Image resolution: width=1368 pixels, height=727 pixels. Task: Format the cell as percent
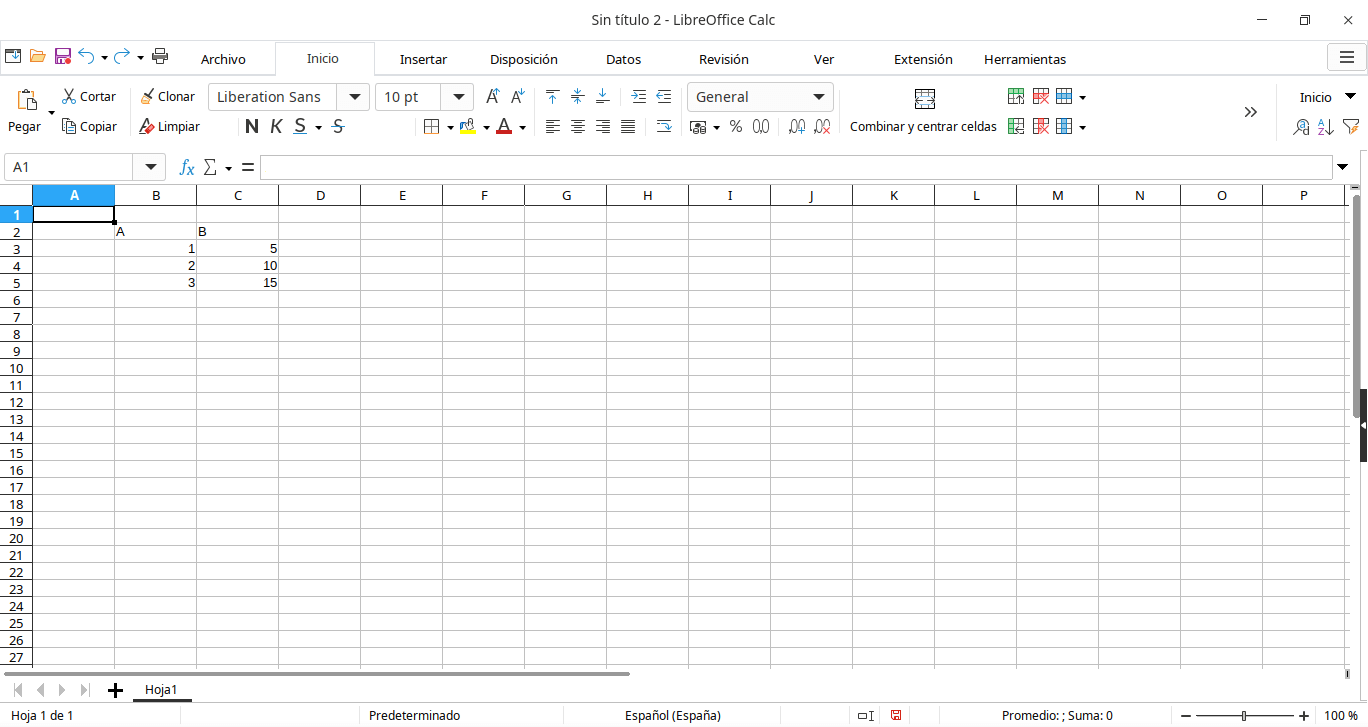[x=736, y=127]
